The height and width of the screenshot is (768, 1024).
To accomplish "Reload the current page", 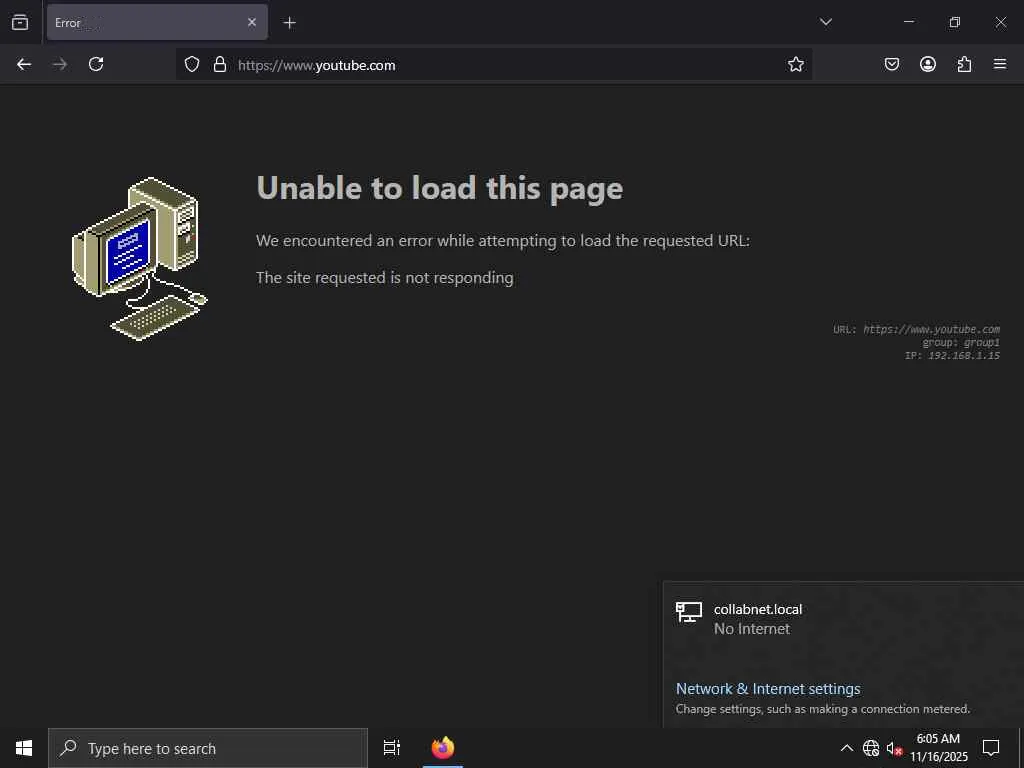I will click(x=96, y=64).
